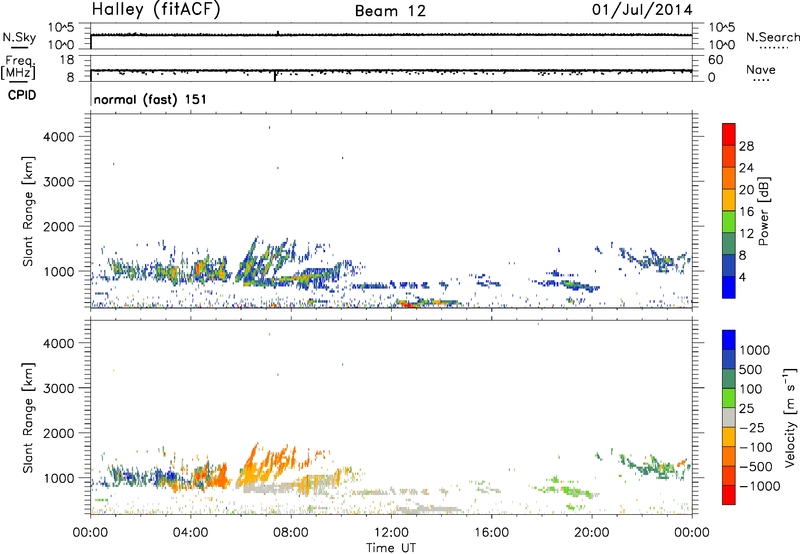Click the "4" label on Power color bar
The height and width of the screenshot is (554, 800).
(743, 278)
